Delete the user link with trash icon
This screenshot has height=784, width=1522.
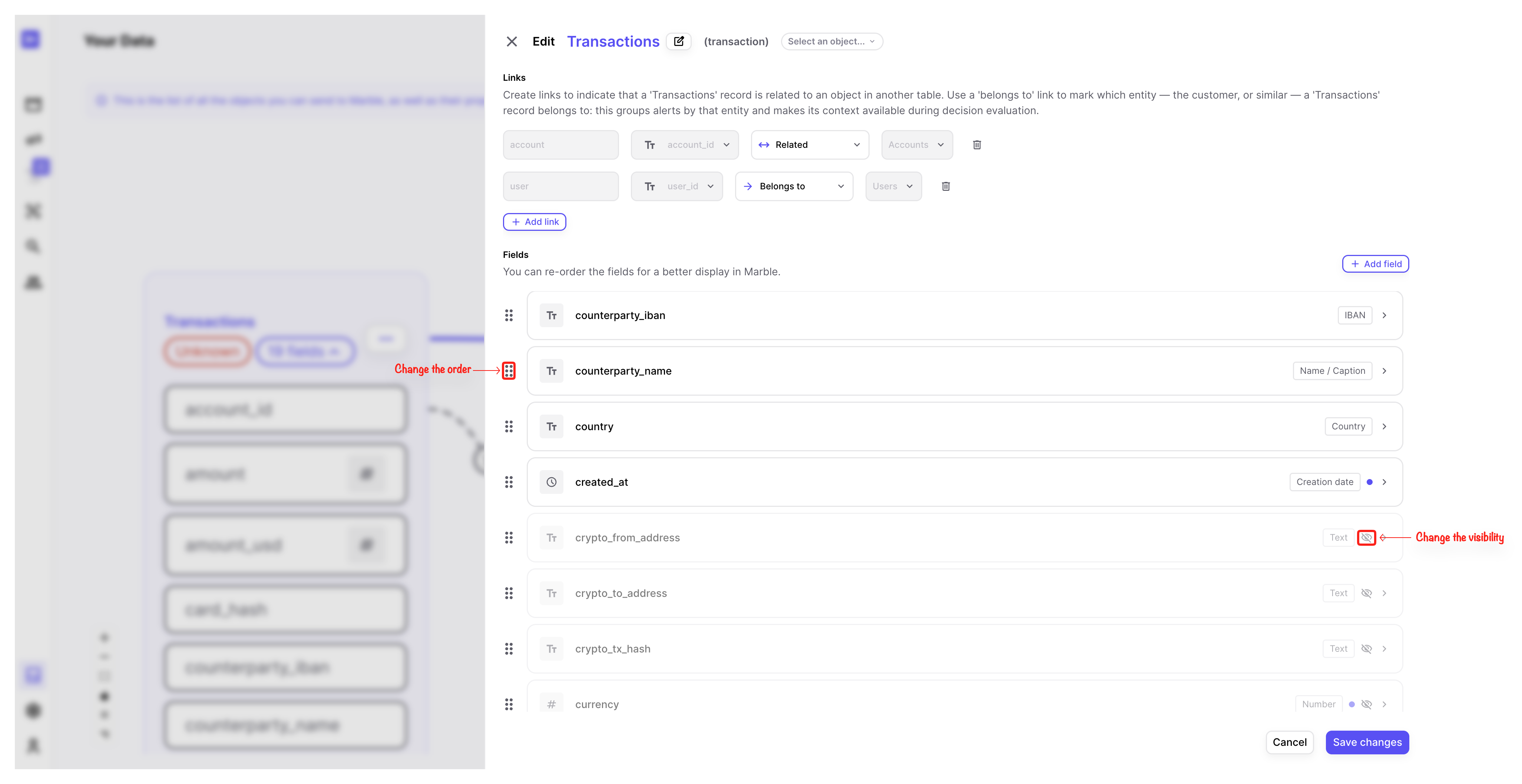[x=946, y=186]
